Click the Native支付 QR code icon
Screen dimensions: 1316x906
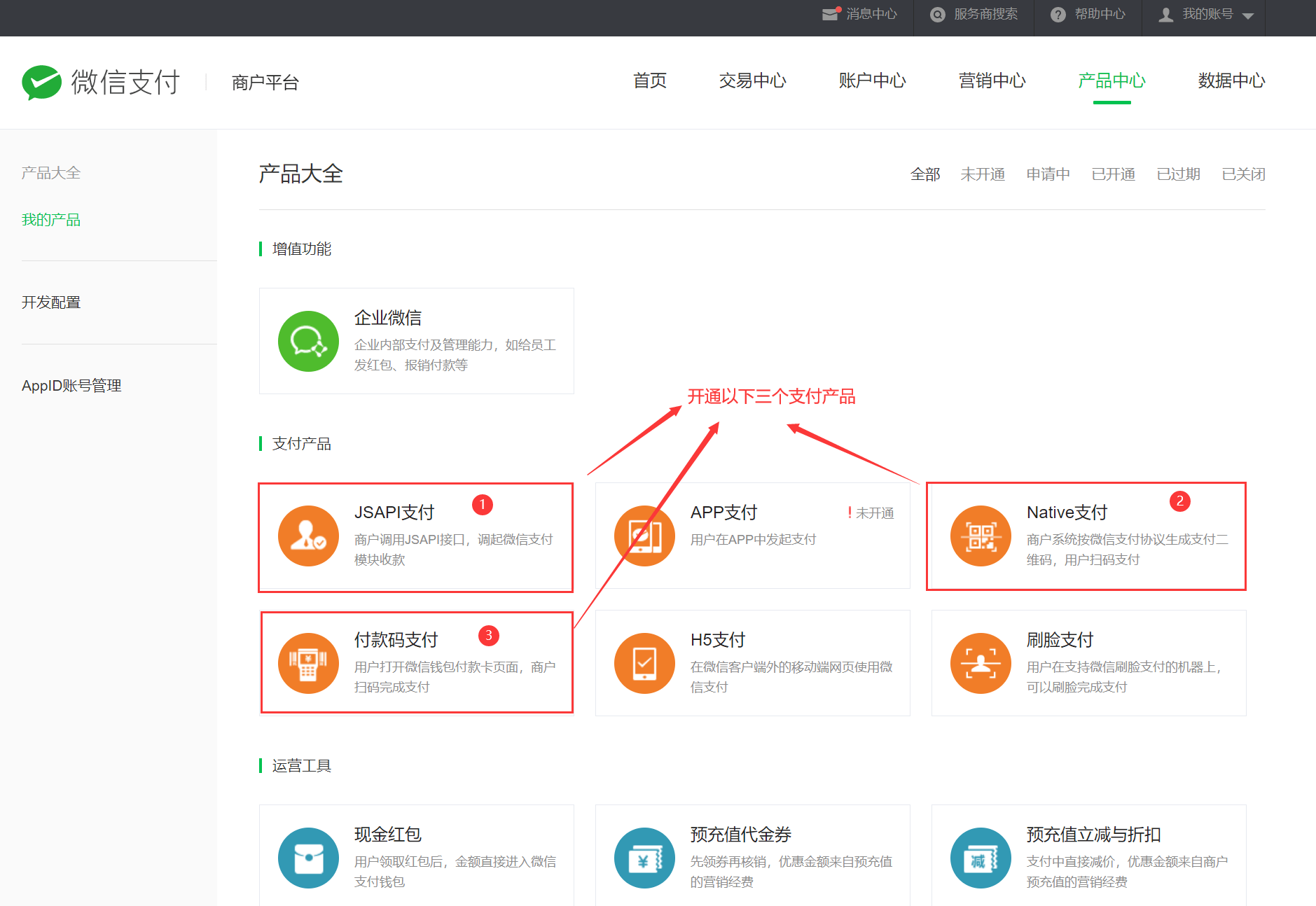click(981, 536)
